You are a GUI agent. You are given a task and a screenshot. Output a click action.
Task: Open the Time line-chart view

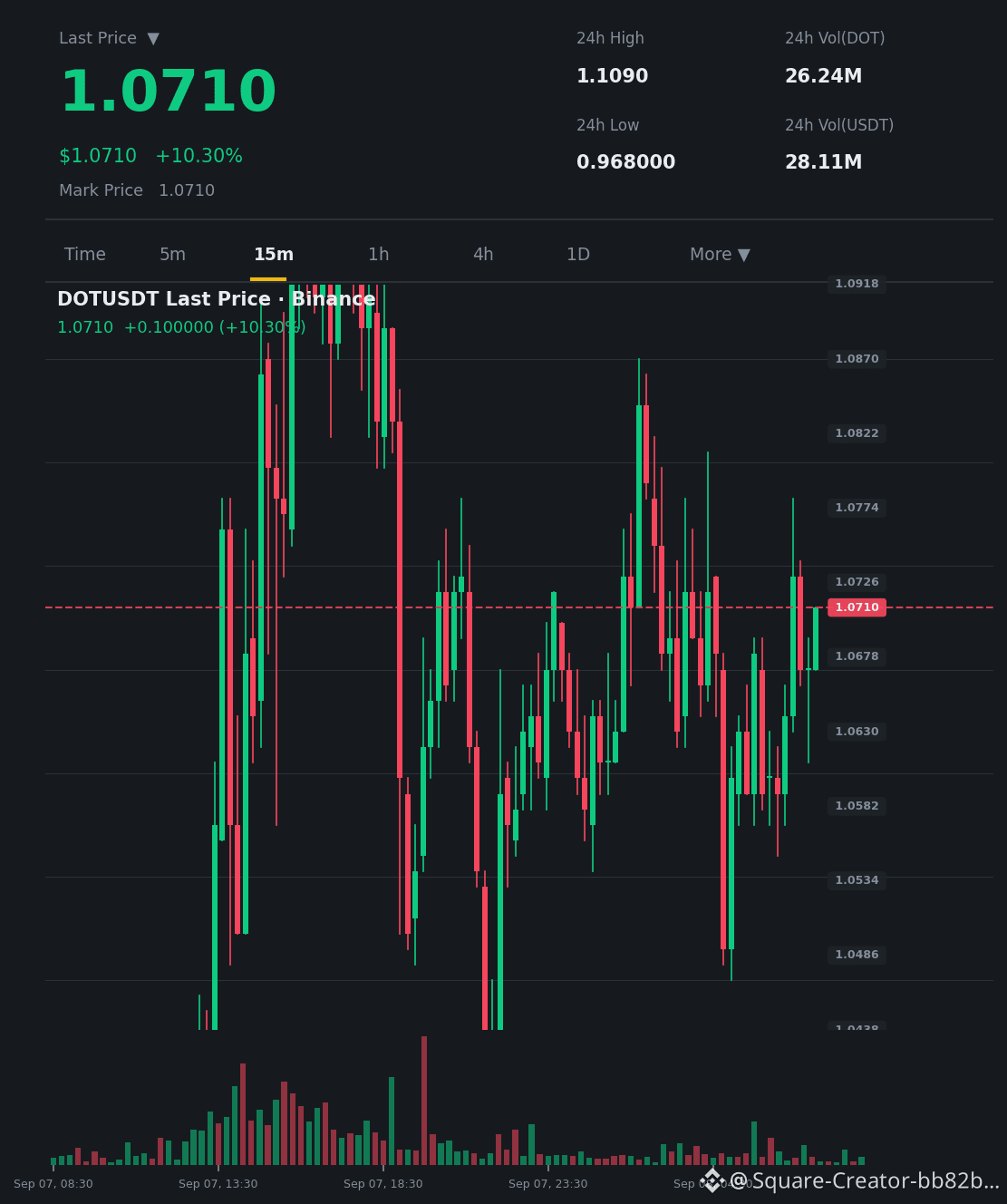click(x=85, y=255)
